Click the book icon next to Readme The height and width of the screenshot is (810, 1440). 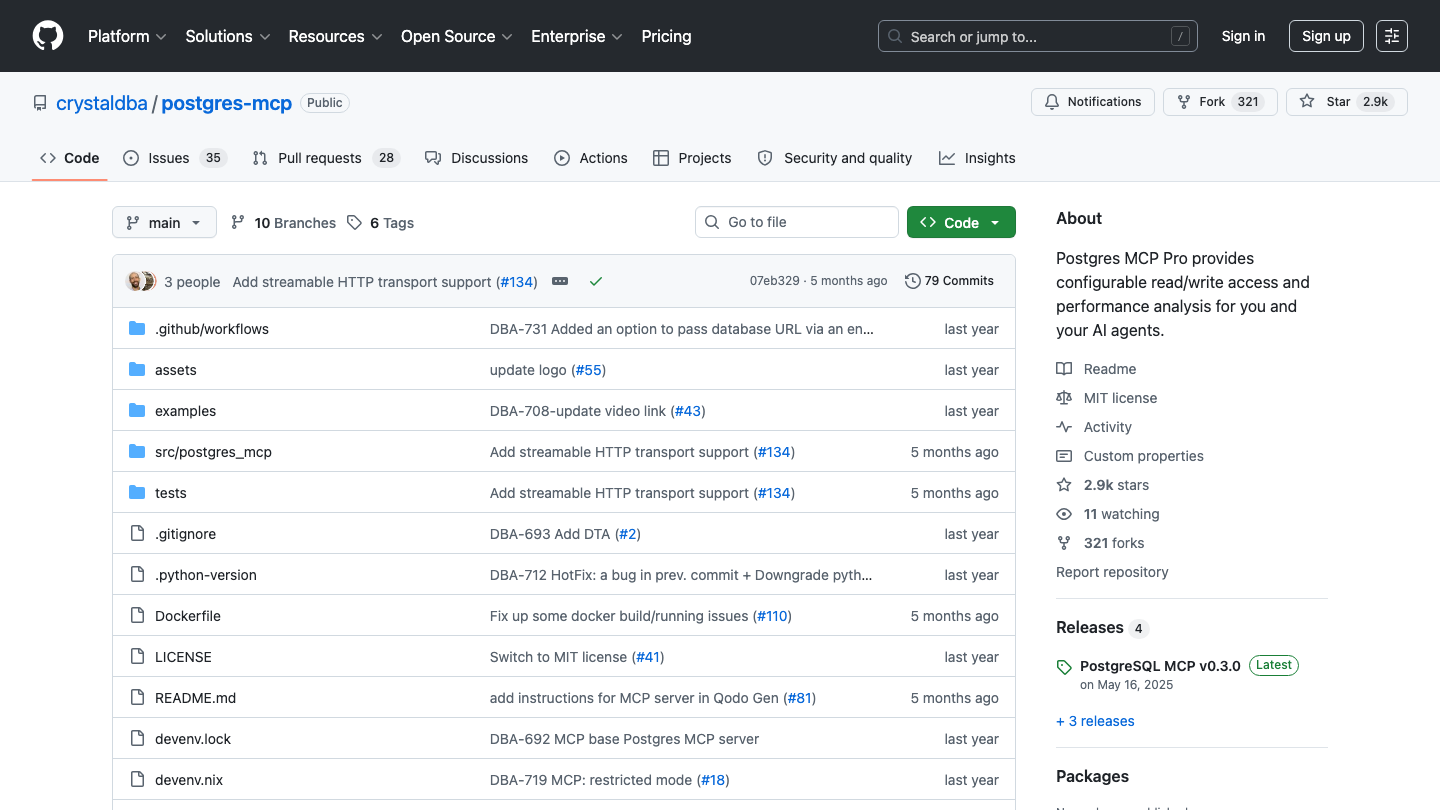(x=1064, y=369)
